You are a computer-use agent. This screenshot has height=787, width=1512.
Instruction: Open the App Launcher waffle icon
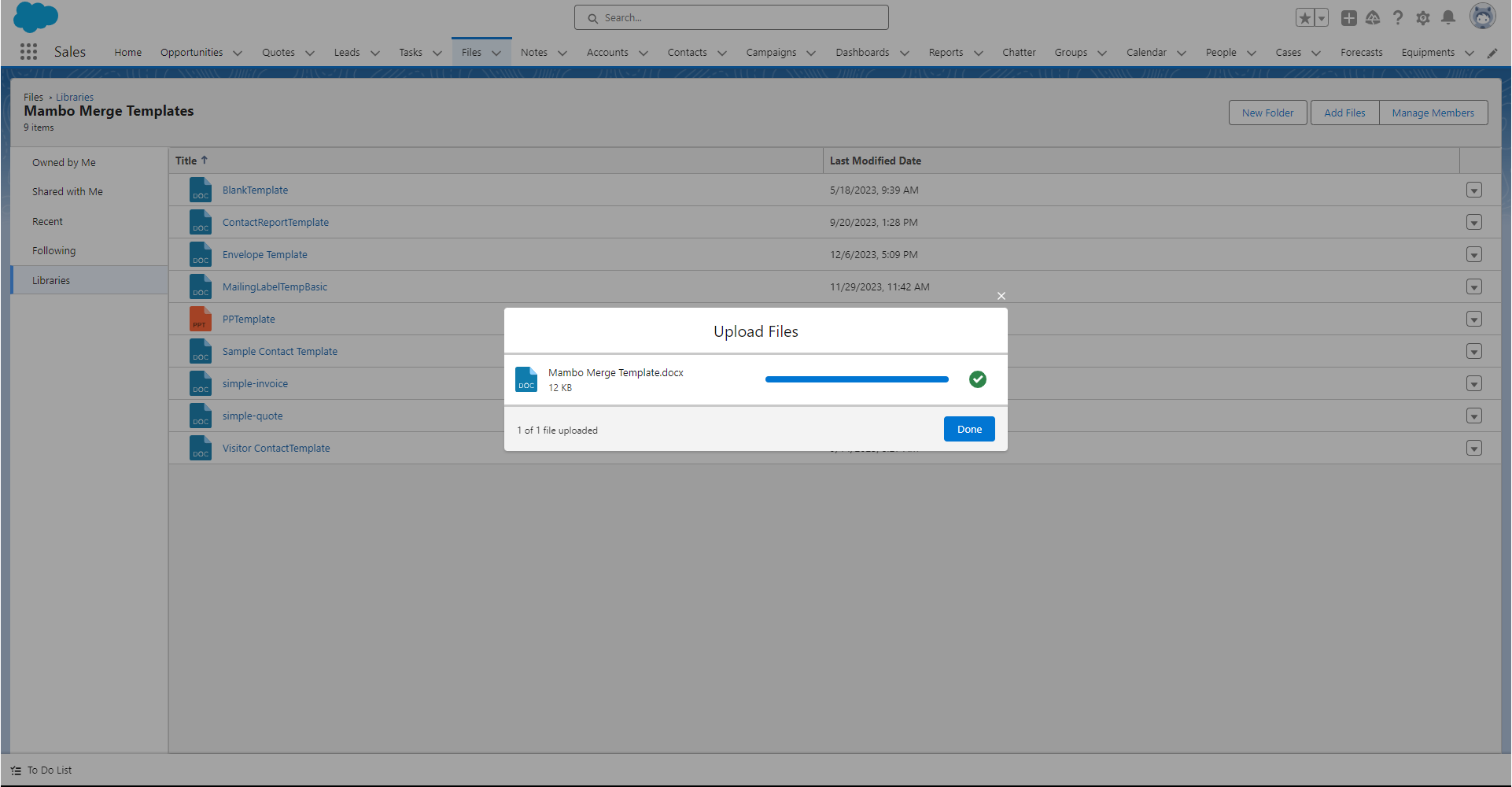click(x=28, y=51)
